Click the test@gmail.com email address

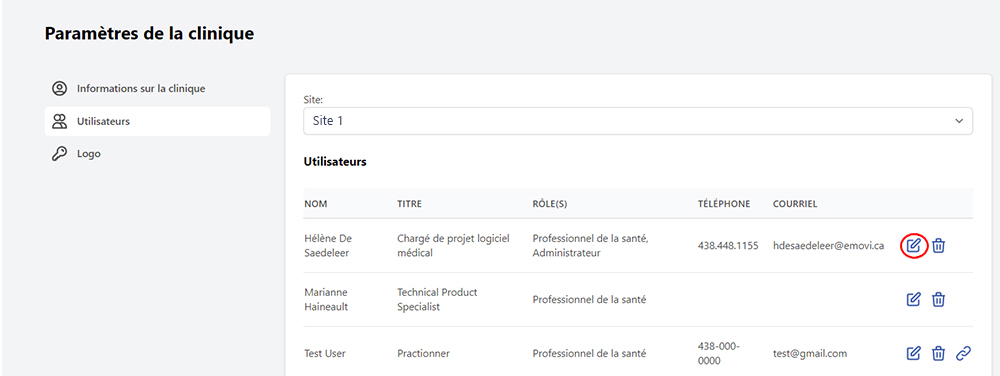[810, 353]
